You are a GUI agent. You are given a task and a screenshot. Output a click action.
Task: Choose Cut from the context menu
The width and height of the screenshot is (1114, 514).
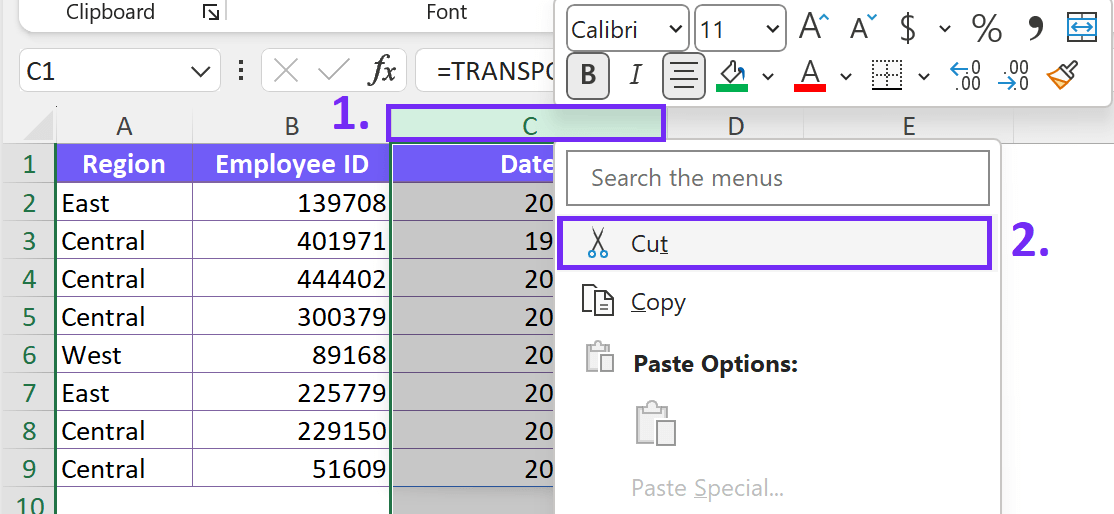pyautogui.click(x=773, y=244)
